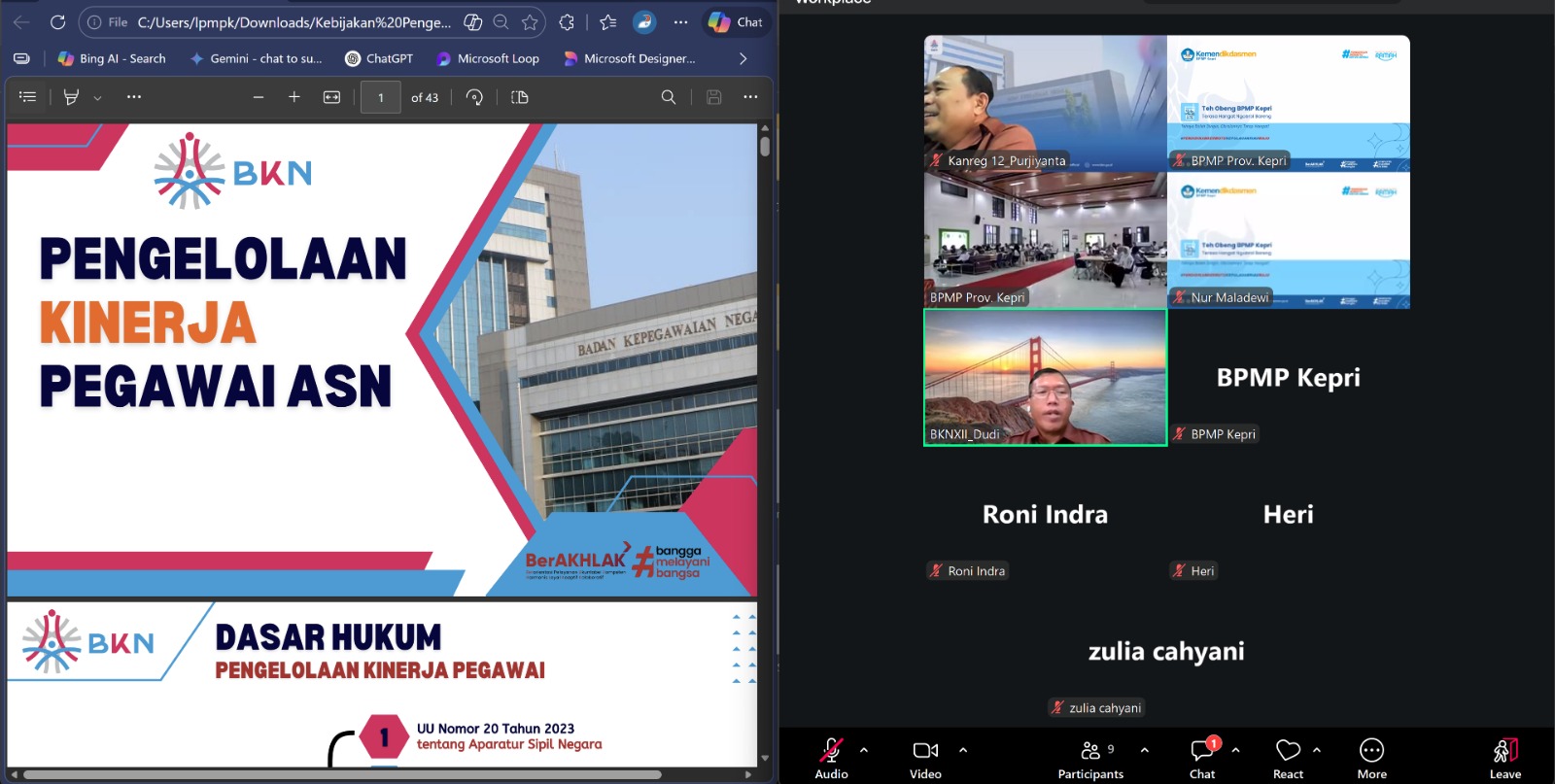The image size is (1555, 784).
Task: Open the ChatGPT bookmark
Action: (x=379, y=58)
